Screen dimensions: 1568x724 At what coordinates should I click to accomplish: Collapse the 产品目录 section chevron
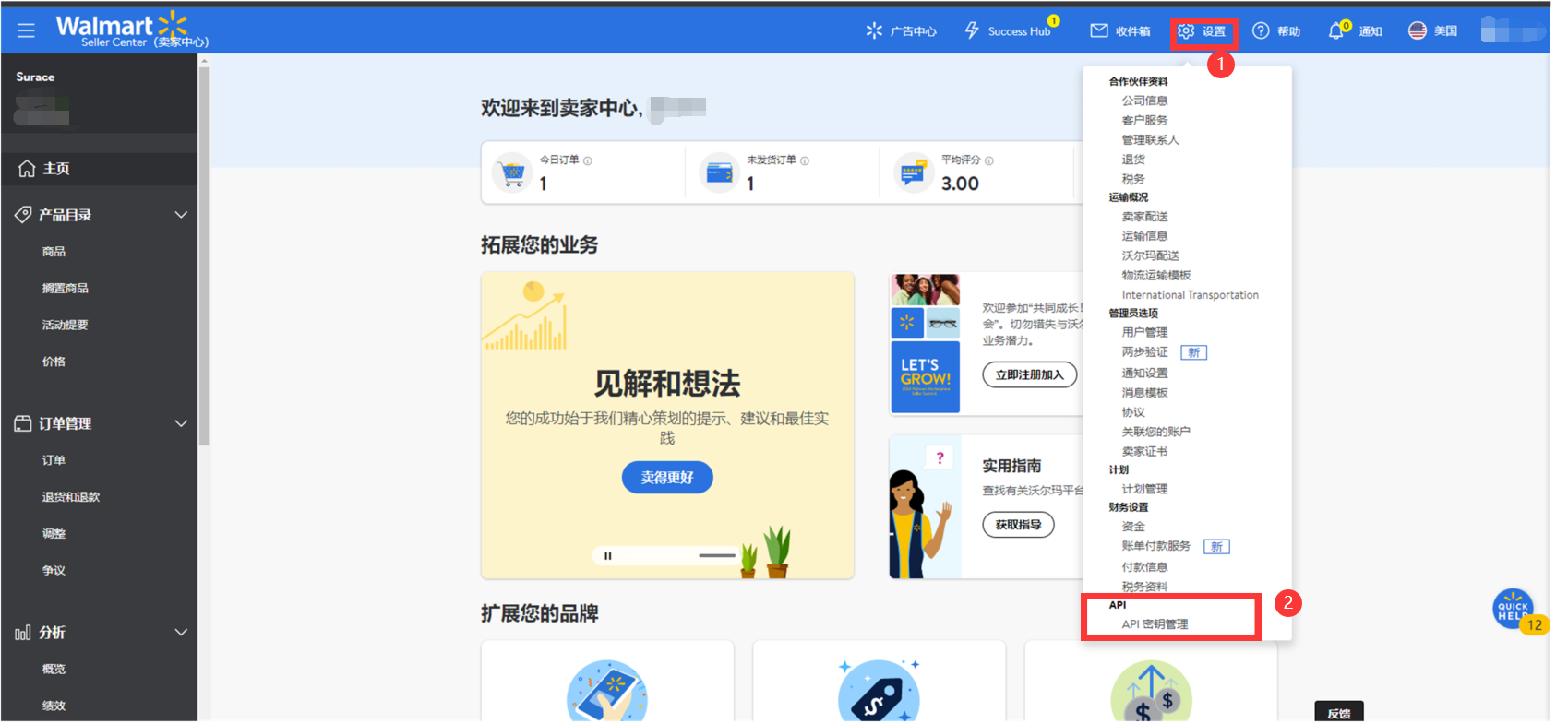pos(181,215)
